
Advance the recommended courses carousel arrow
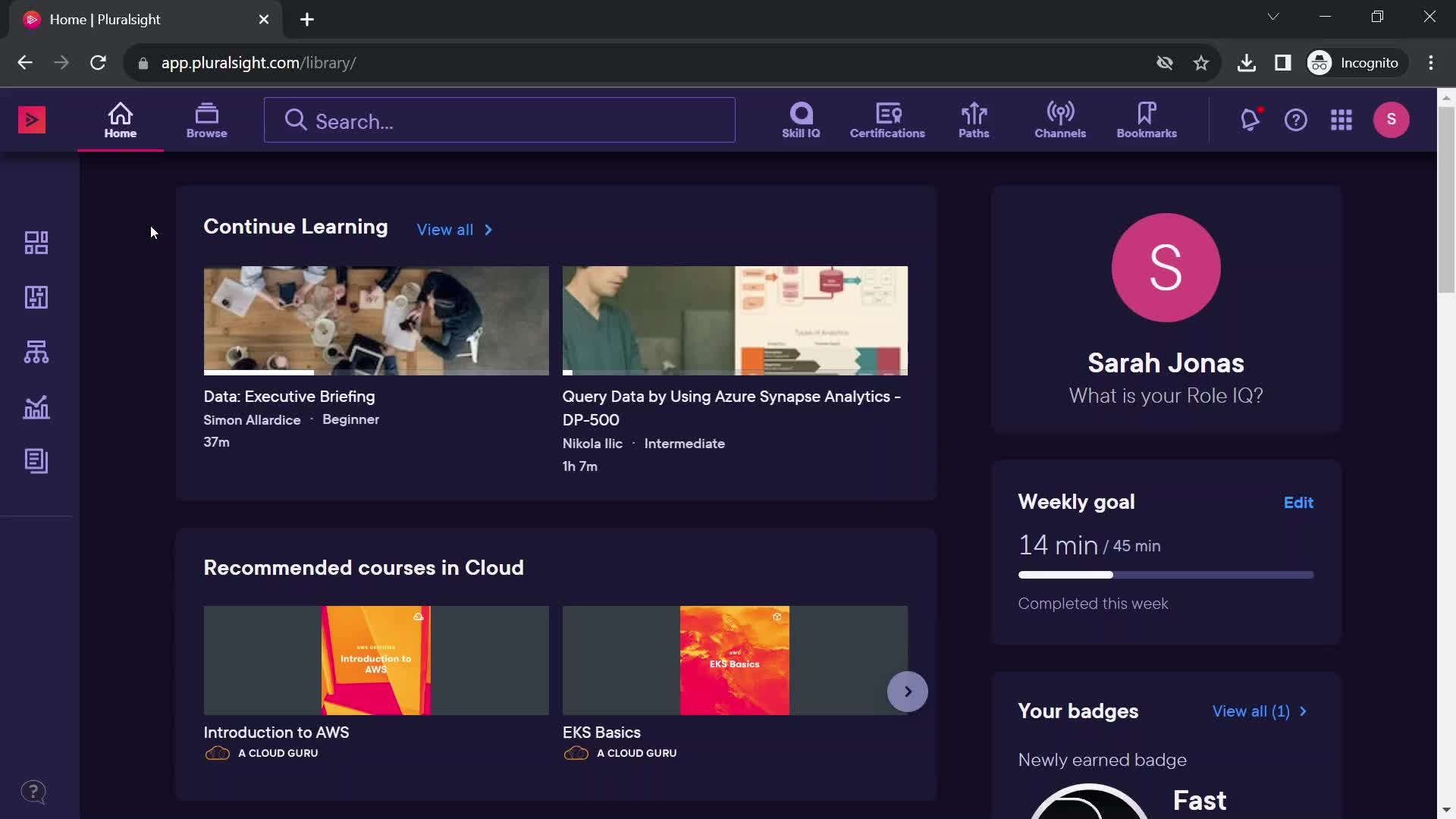tap(908, 692)
